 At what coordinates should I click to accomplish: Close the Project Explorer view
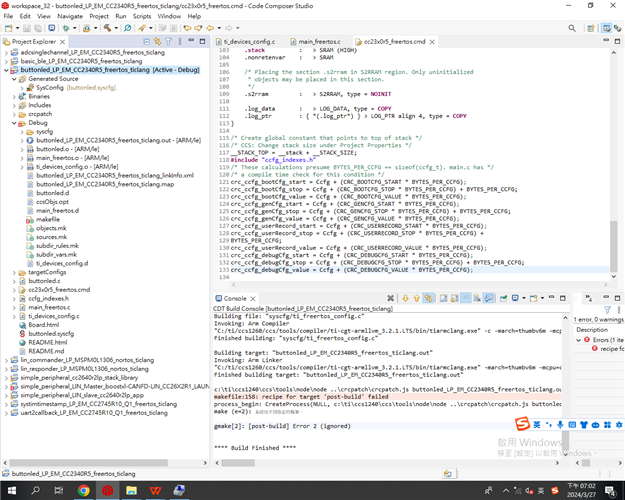pos(63,41)
